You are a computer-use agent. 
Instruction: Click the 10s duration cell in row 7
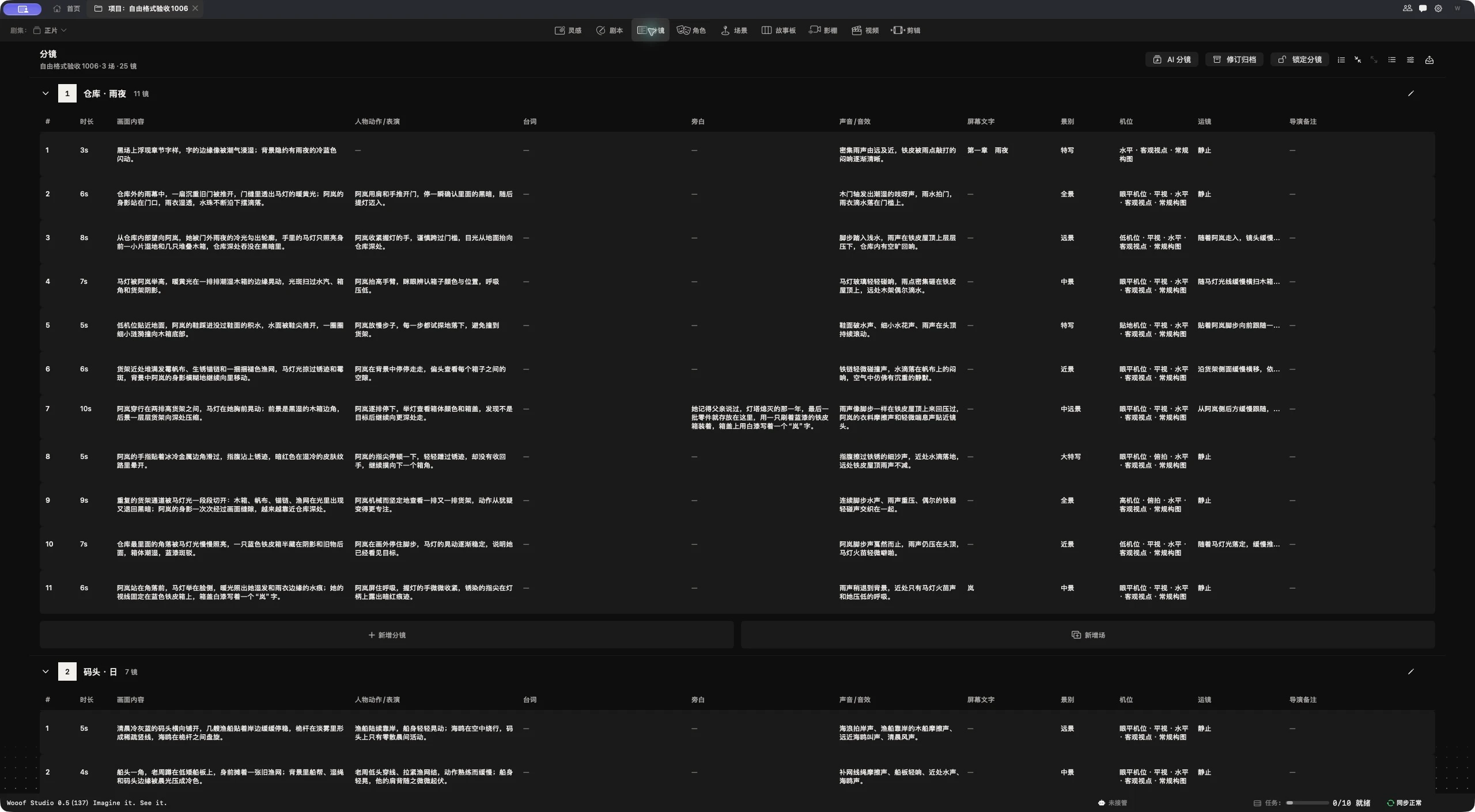click(86, 409)
